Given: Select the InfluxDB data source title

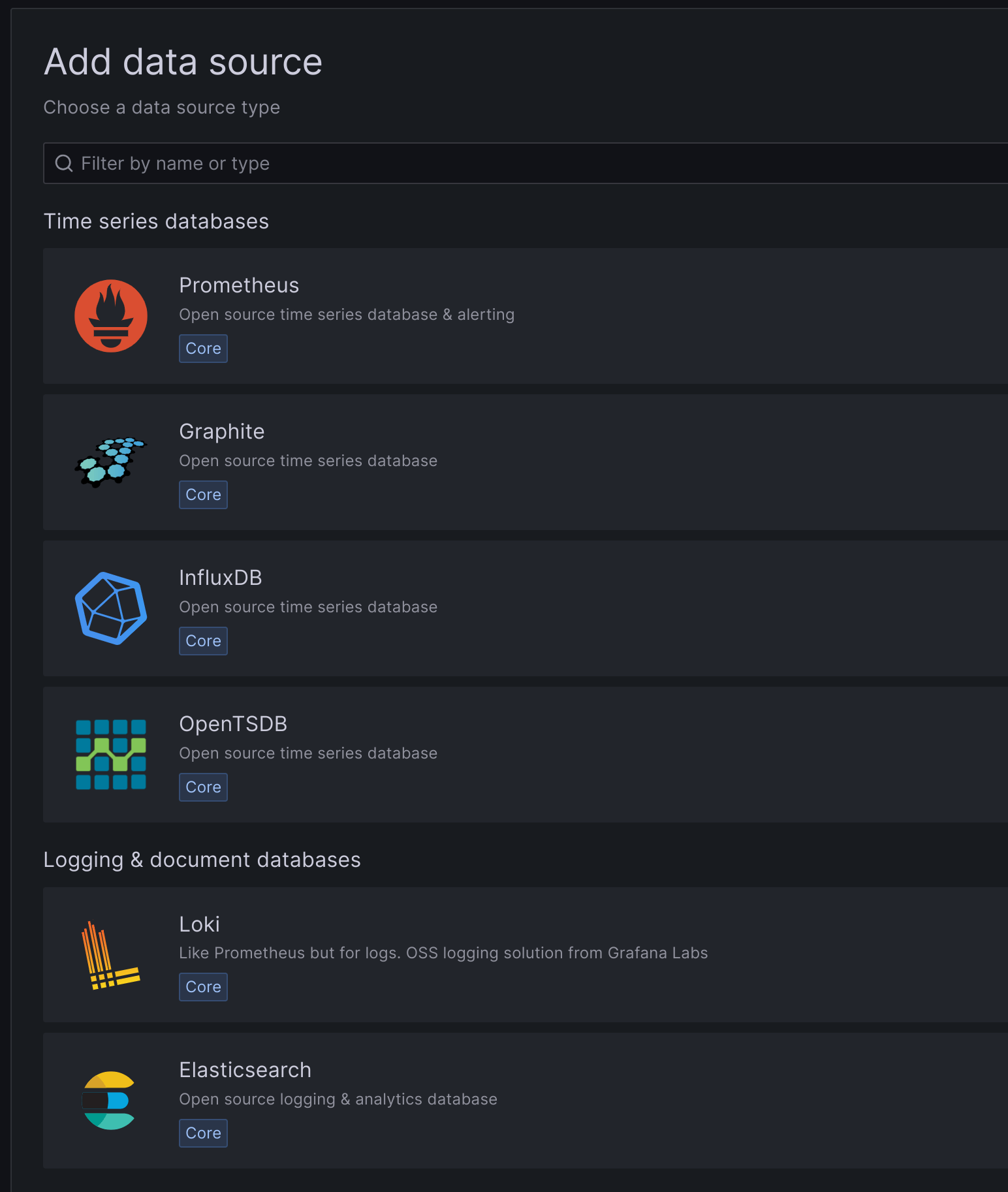Looking at the screenshot, I should coord(220,578).
